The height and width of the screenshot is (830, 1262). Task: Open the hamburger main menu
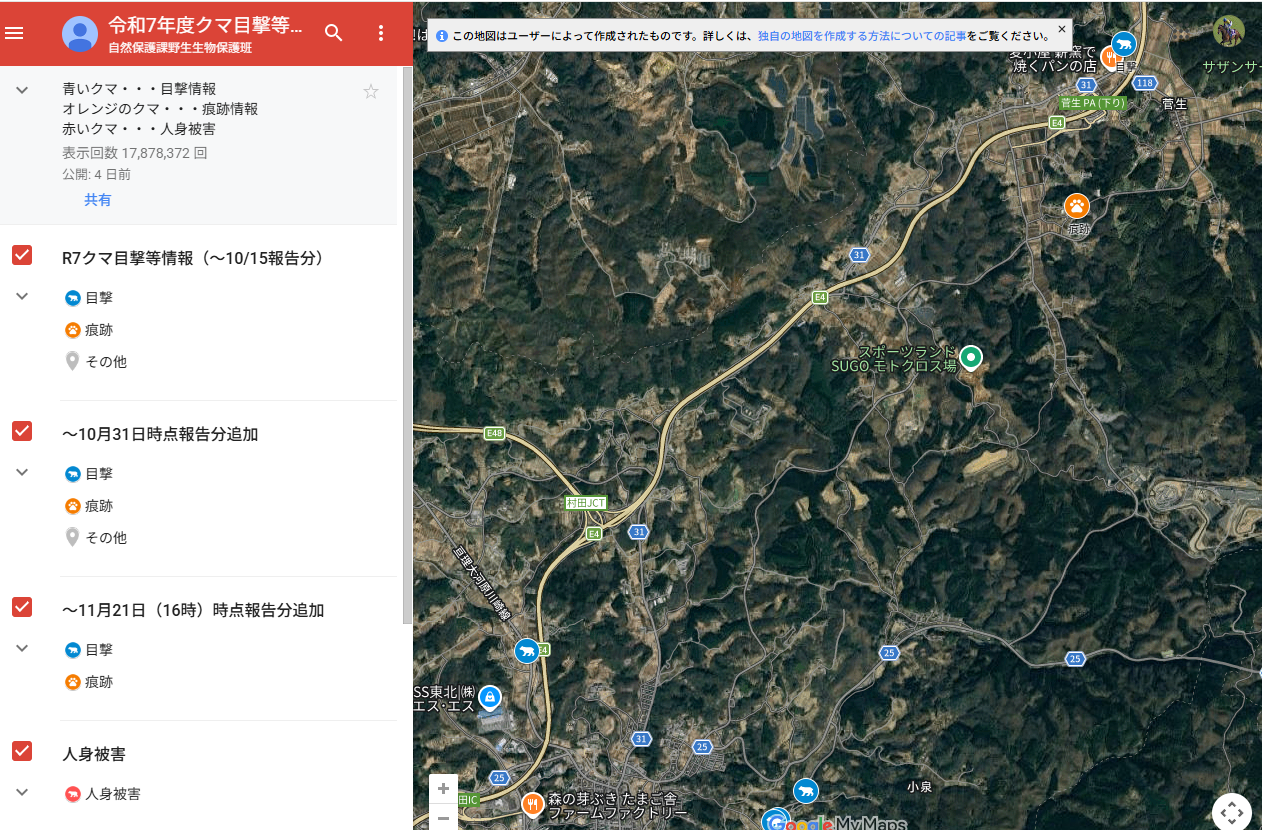pyautogui.click(x=14, y=33)
